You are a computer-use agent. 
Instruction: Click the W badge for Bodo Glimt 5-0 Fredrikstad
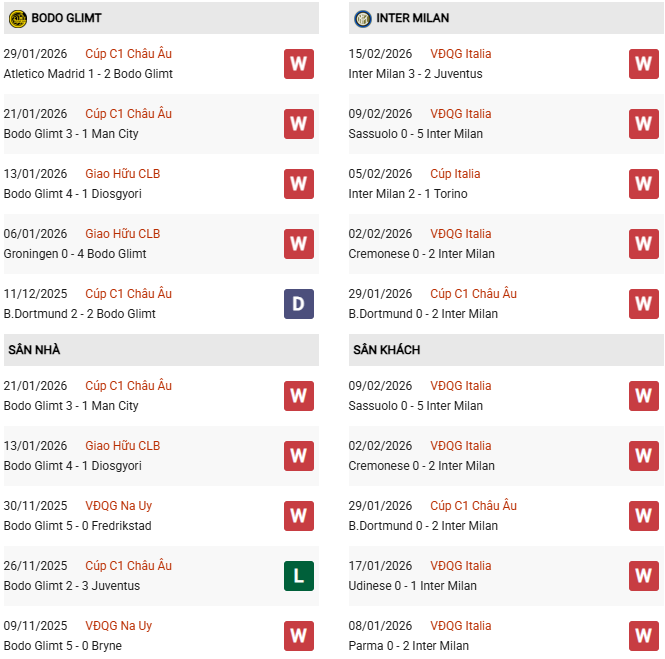(298, 516)
